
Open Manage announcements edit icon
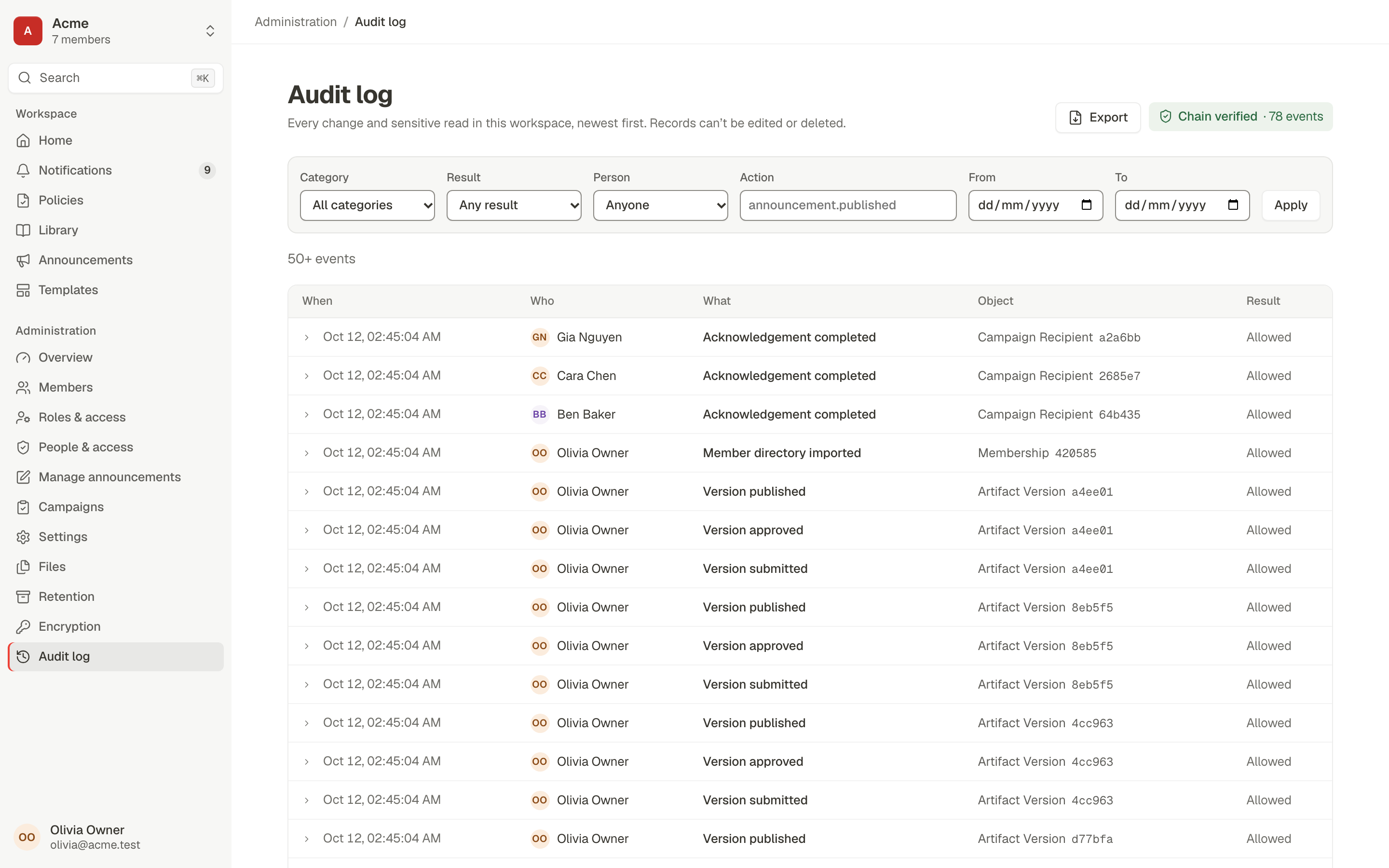(23, 477)
